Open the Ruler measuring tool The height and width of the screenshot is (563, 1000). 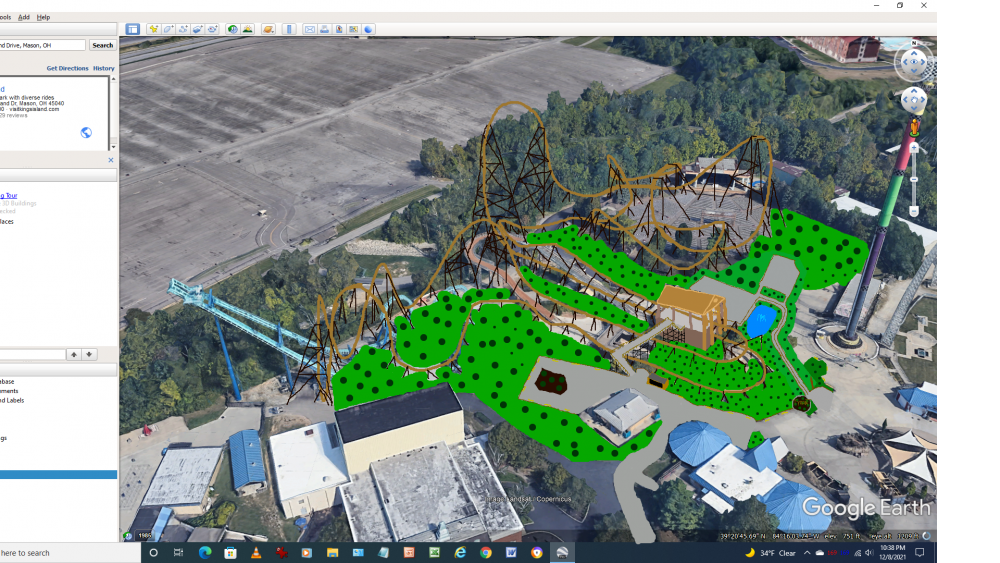[290, 29]
